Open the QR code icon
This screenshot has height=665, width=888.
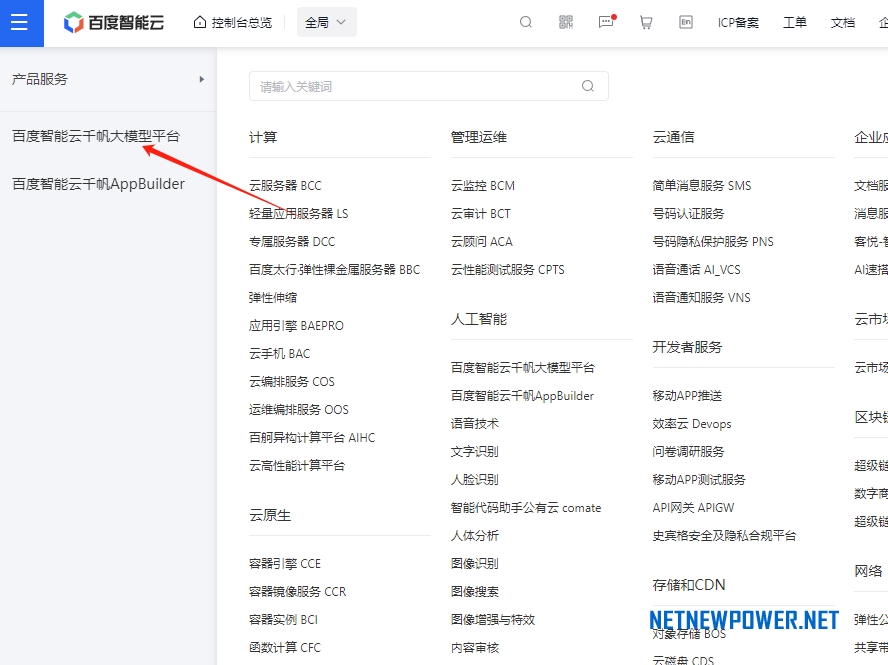pyautogui.click(x=566, y=23)
